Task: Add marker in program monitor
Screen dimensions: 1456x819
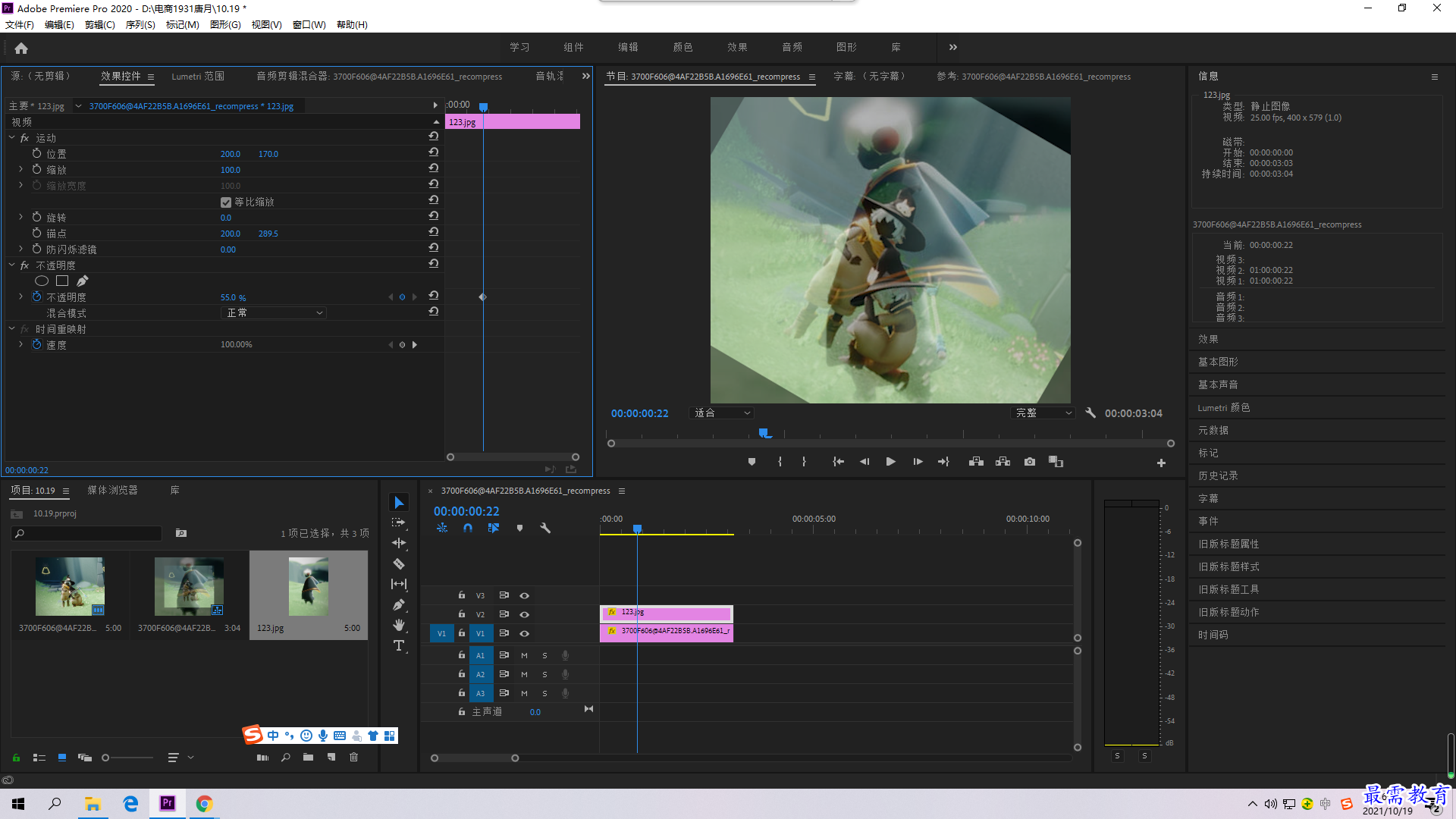Action: coord(752,462)
